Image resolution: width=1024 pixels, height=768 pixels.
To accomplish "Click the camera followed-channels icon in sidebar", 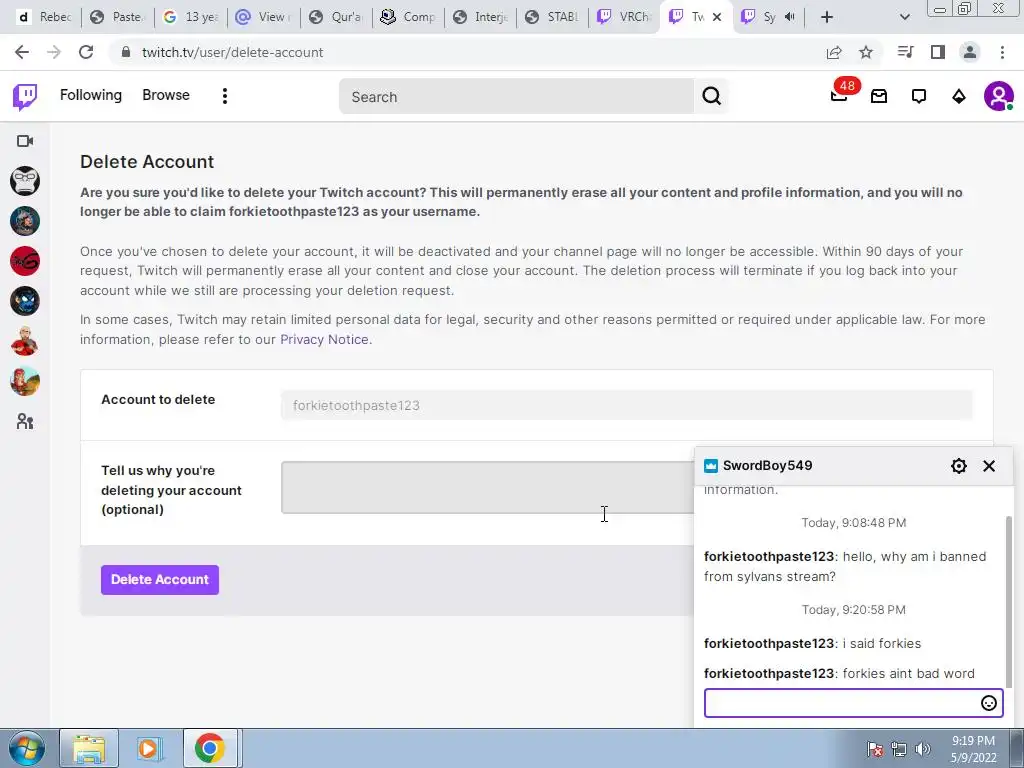I will [x=25, y=141].
